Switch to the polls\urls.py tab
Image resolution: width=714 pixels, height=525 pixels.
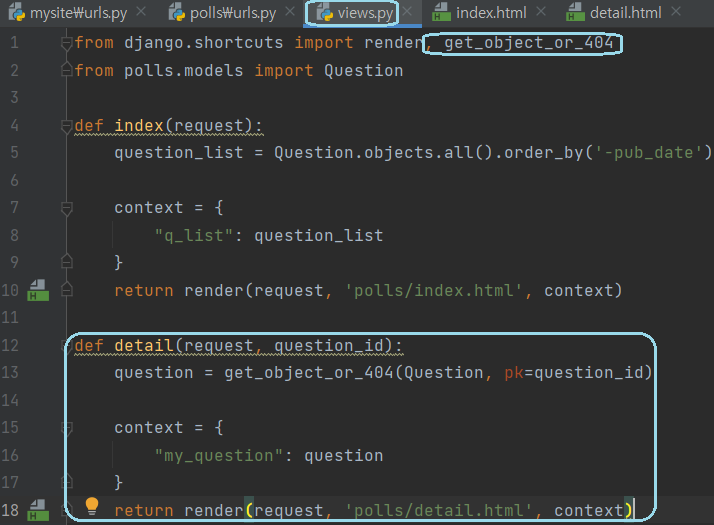pyautogui.click(x=233, y=13)
